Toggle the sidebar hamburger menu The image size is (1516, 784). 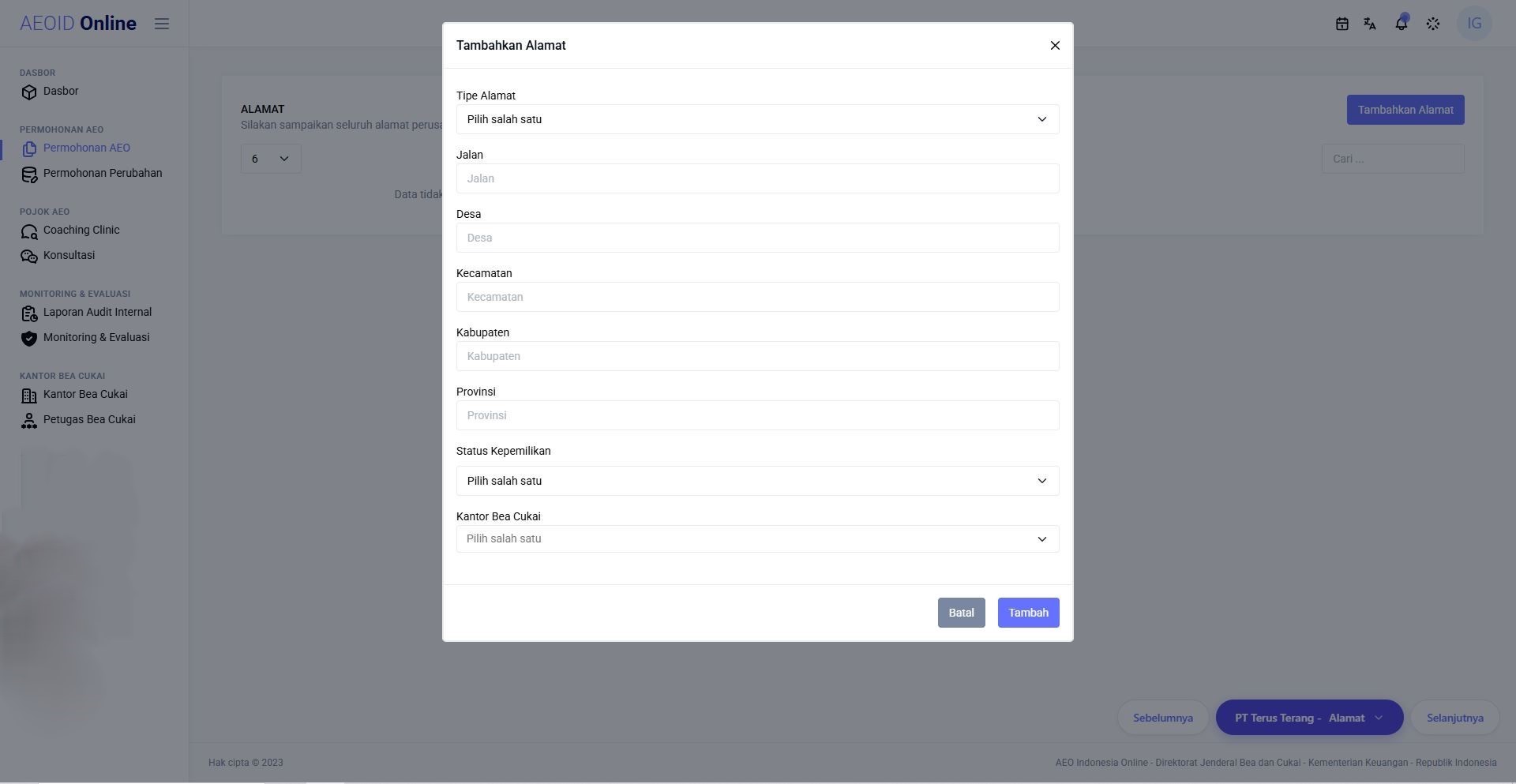point(162,24)
